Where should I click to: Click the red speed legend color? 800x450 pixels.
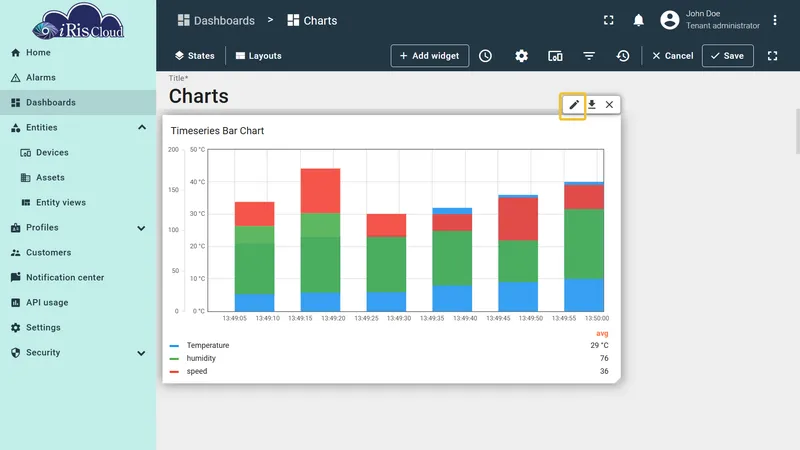pos(174,371)
